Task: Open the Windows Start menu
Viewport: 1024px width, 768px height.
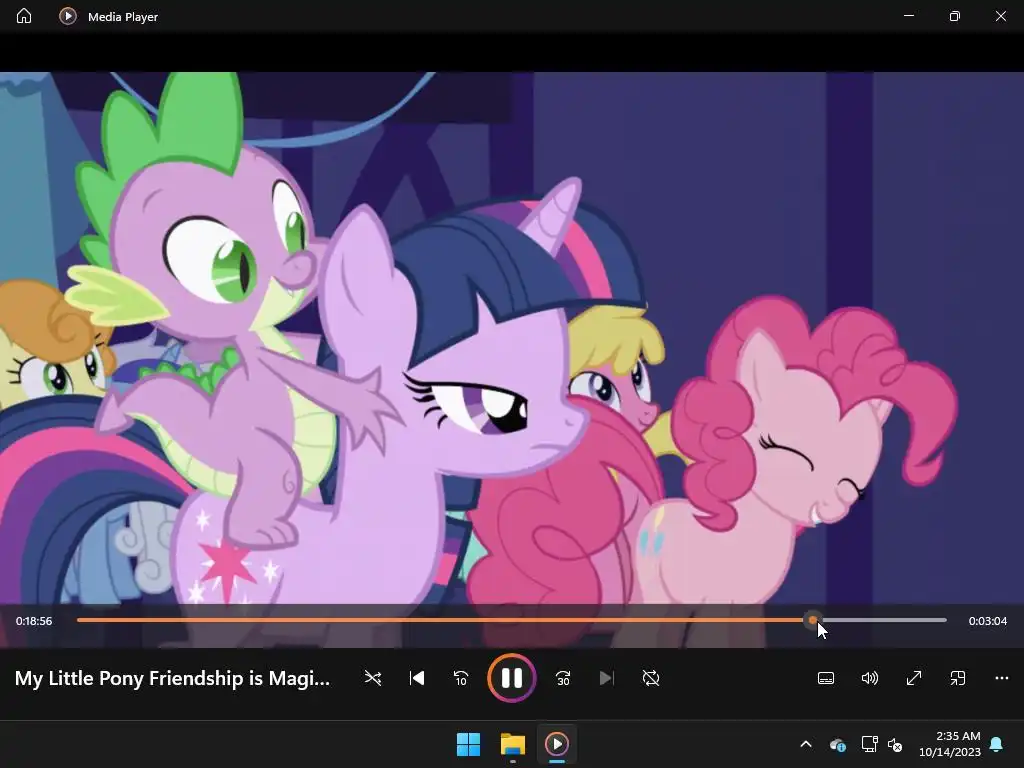Action: coord(468,744)
